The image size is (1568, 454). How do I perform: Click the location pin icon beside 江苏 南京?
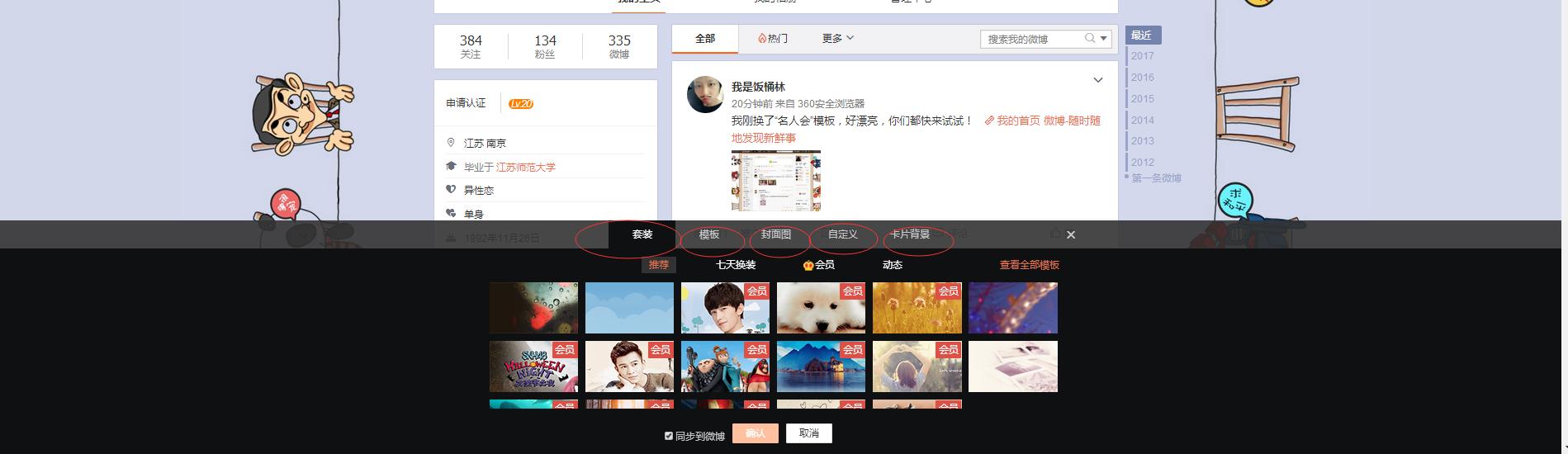tap(451, 143)
